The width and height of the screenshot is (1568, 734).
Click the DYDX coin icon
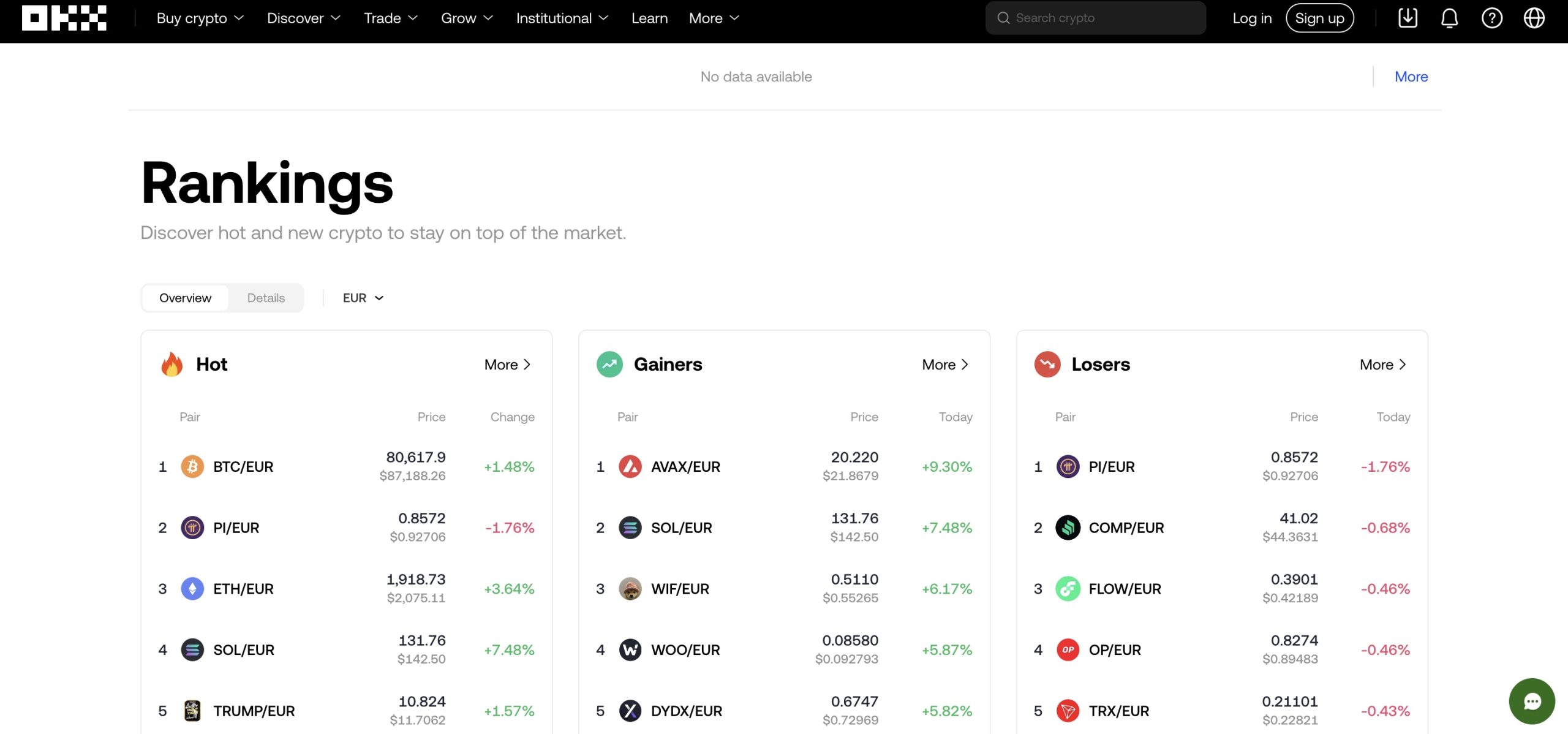630,711
